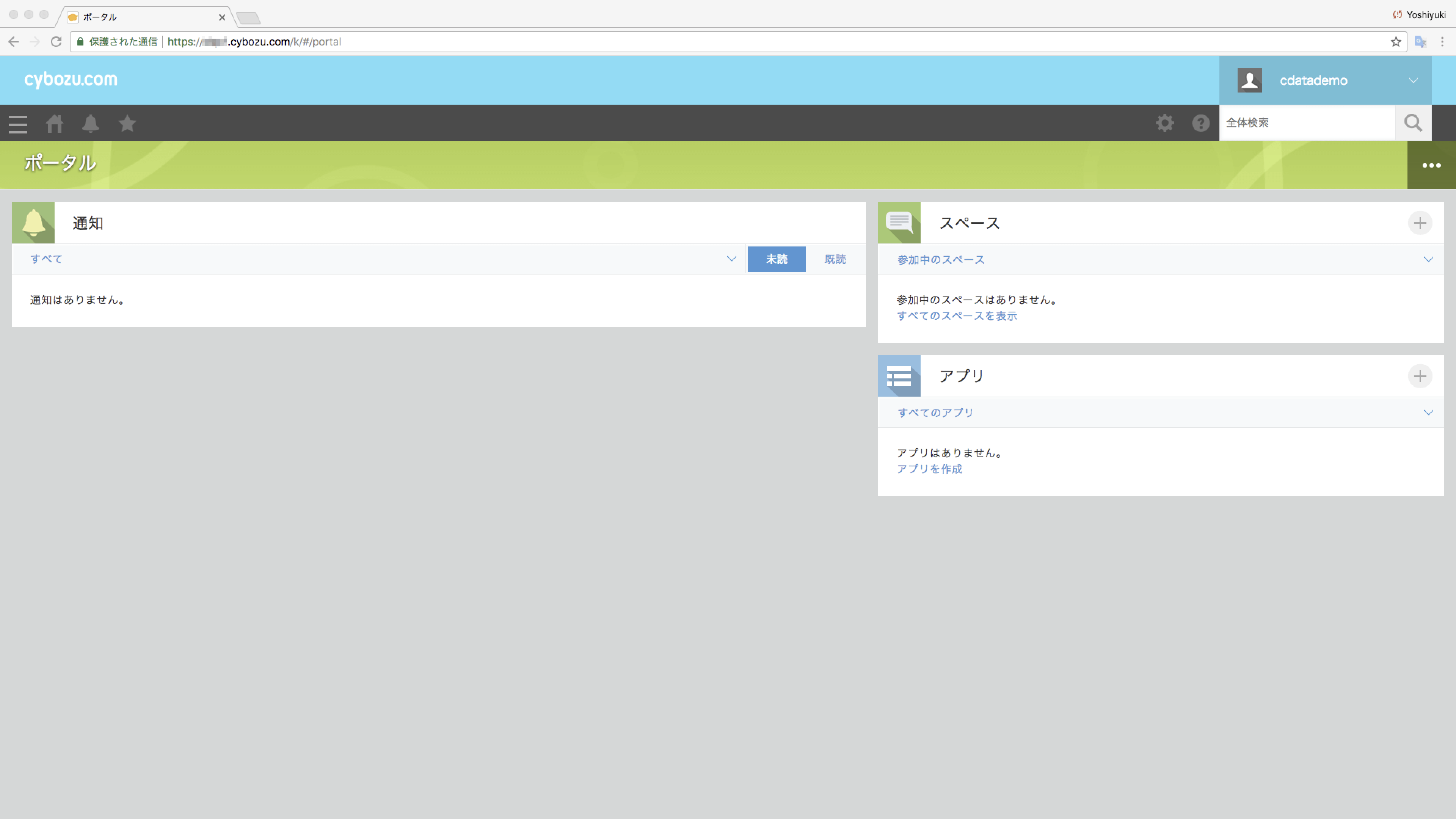Open the hamburger menu in navigation bar
The image size is (1456, 819).
coord(18,124)
